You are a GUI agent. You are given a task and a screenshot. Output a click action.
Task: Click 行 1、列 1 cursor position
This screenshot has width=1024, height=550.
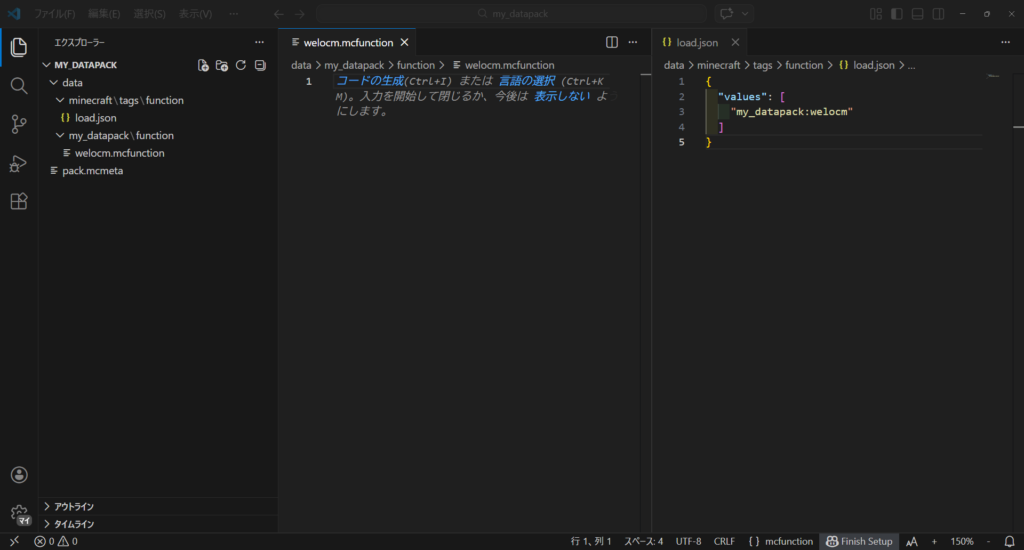tap(591, 542)
